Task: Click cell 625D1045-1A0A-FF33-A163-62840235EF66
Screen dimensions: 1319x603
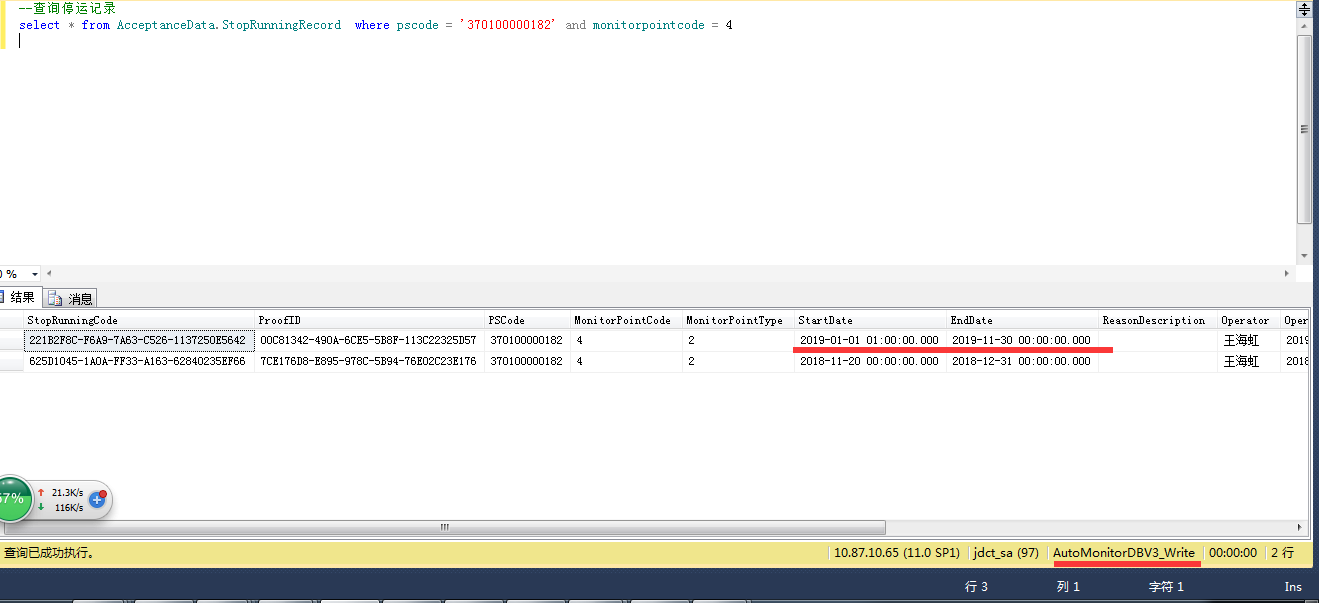Action: [x=139, y=361]
